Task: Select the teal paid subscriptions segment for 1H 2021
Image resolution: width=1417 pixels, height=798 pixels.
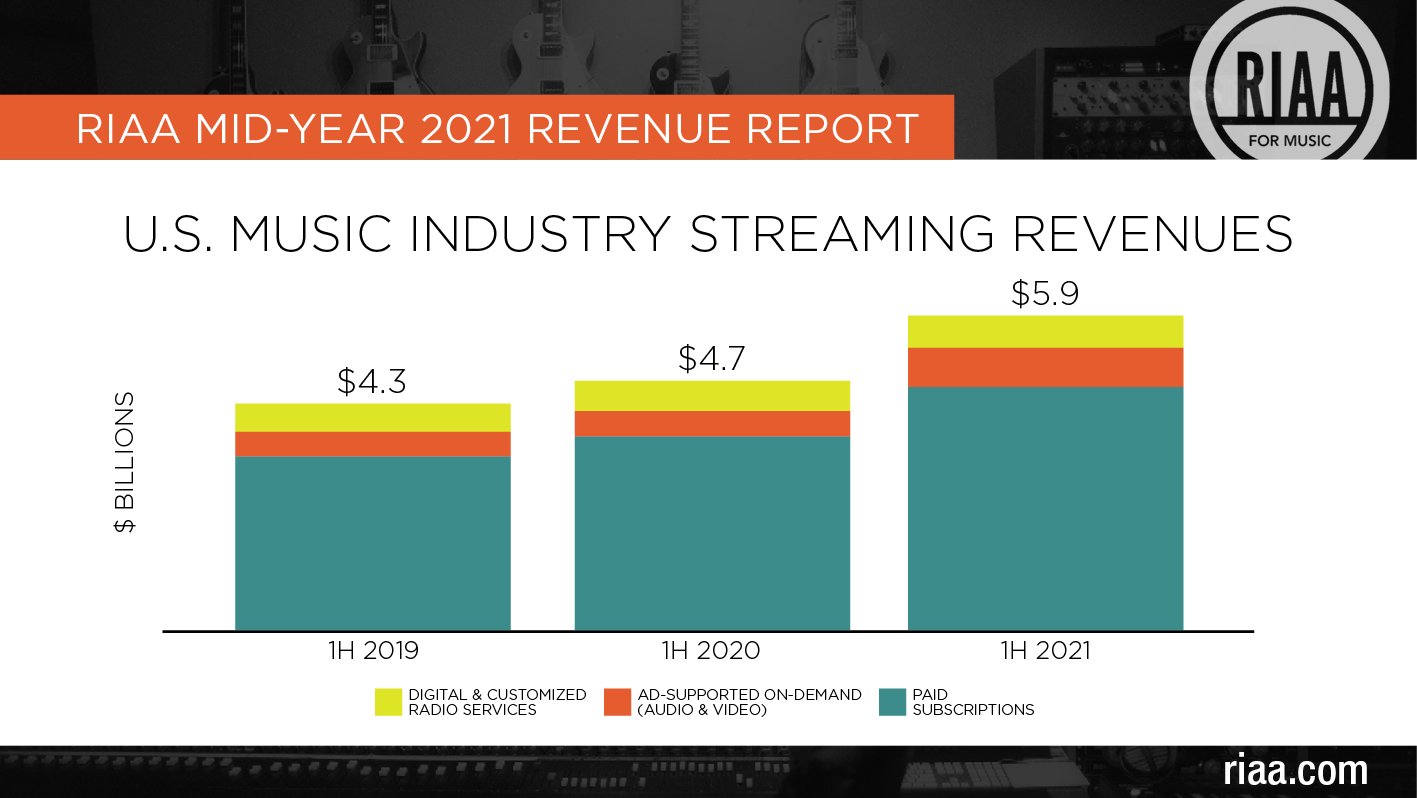Action: tap(1045, 508)
